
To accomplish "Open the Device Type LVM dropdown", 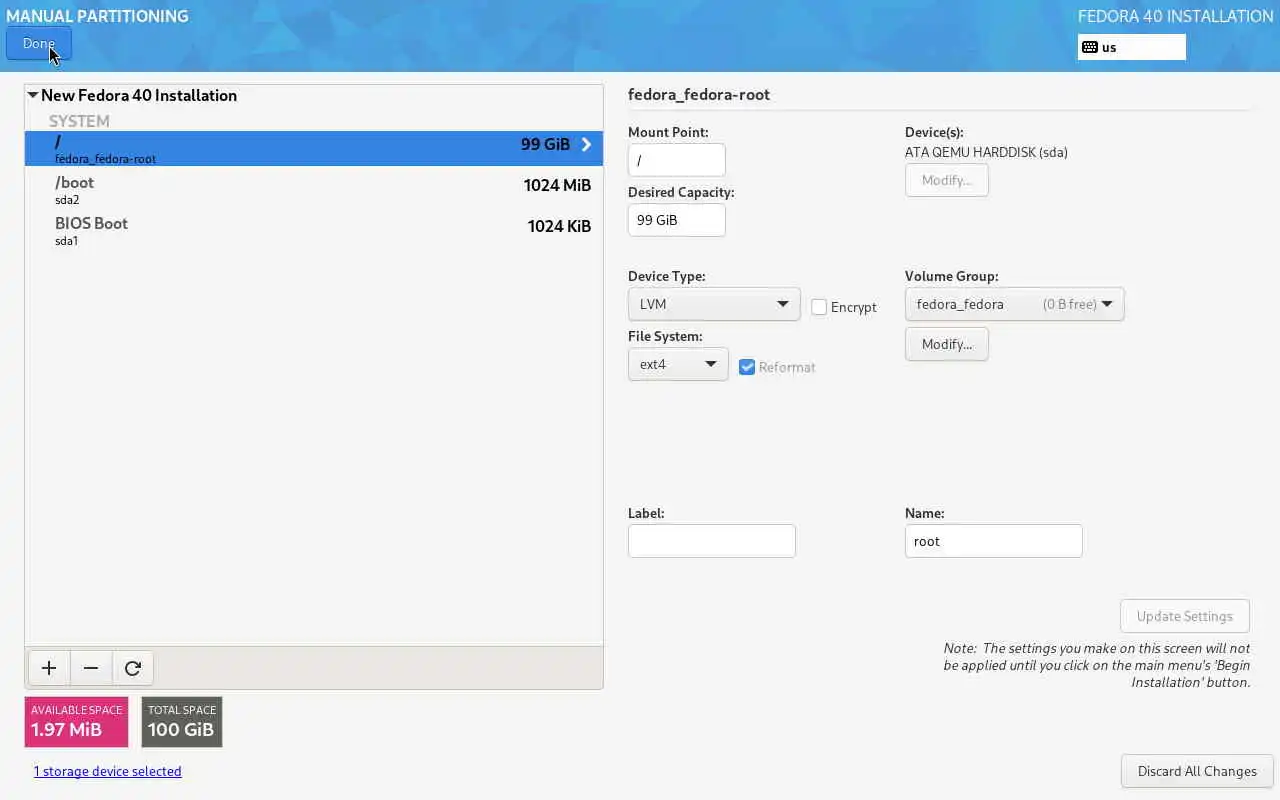I will click(x=714, y=304).
